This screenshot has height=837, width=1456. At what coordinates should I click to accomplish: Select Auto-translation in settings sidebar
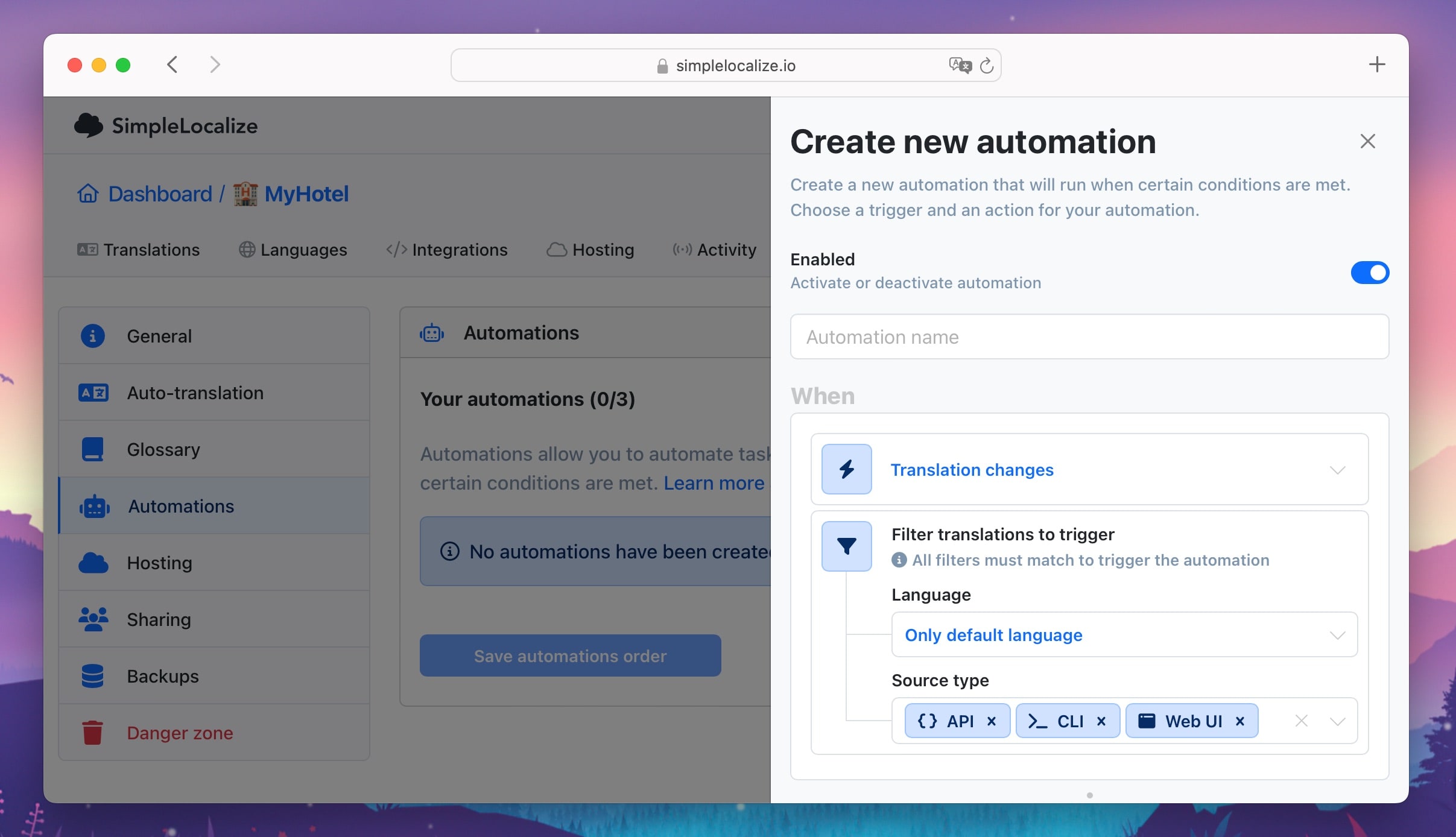pos(214,393)
